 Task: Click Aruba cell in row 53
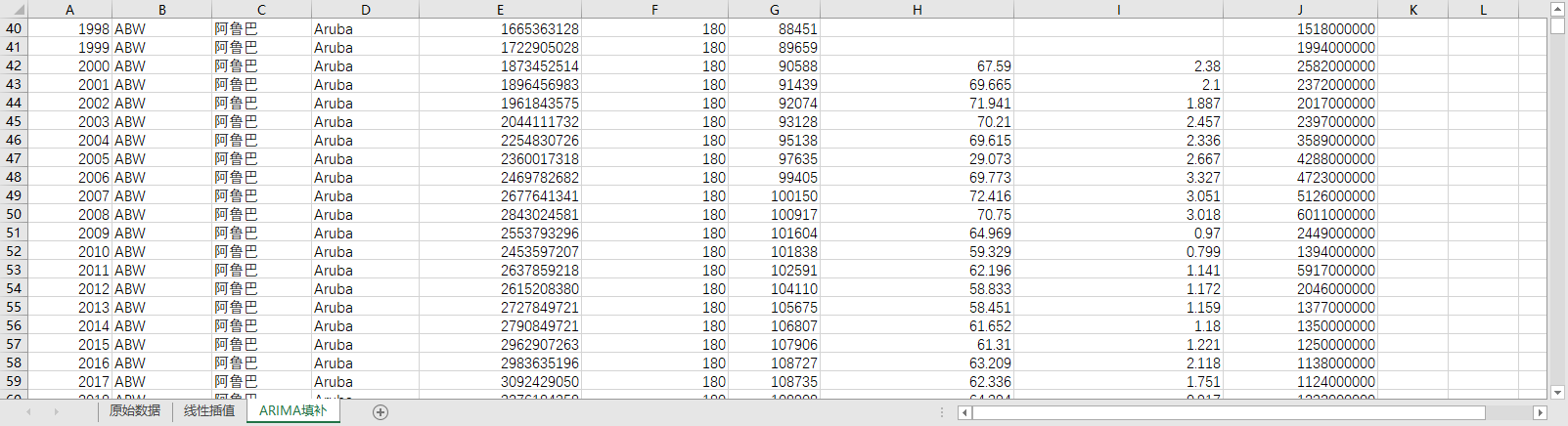click(365, 271)
